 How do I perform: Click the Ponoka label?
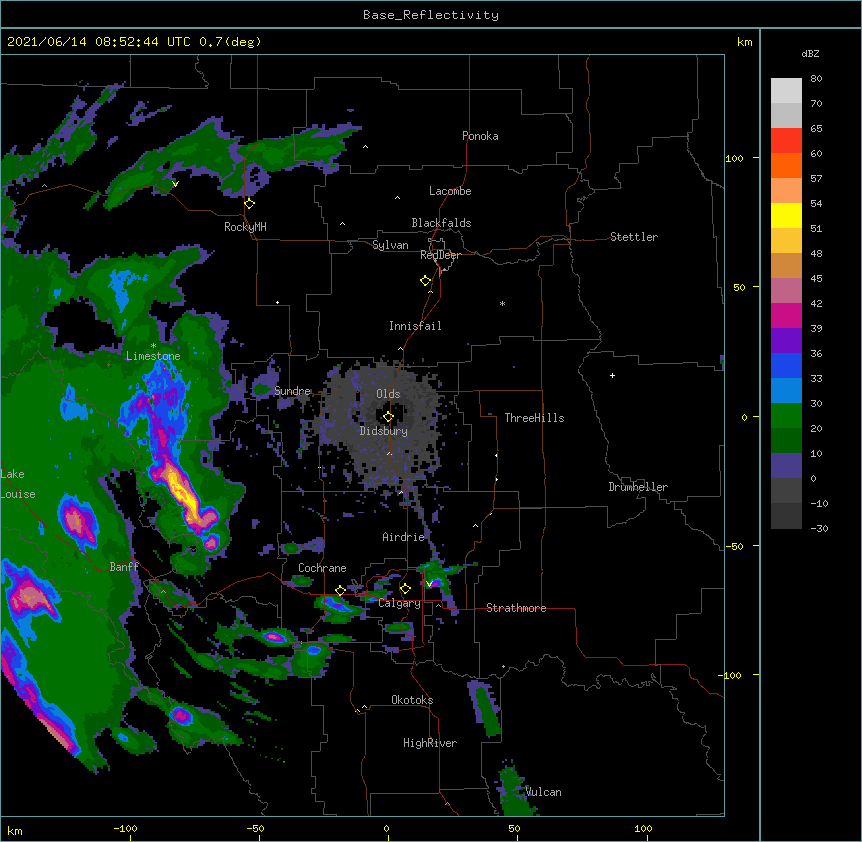[x=480, y=136]
